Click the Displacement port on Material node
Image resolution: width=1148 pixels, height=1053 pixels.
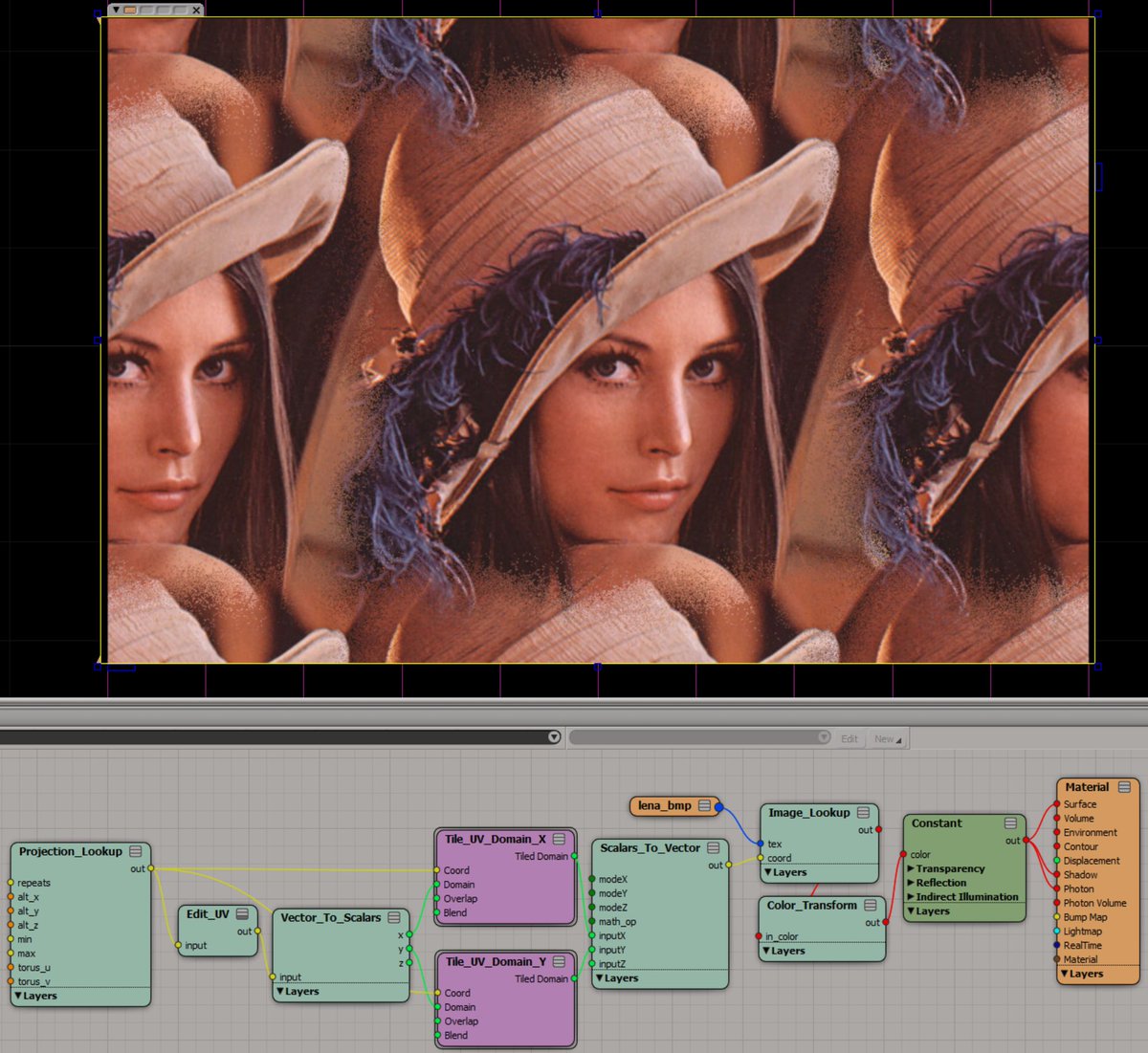point(1057,861)
